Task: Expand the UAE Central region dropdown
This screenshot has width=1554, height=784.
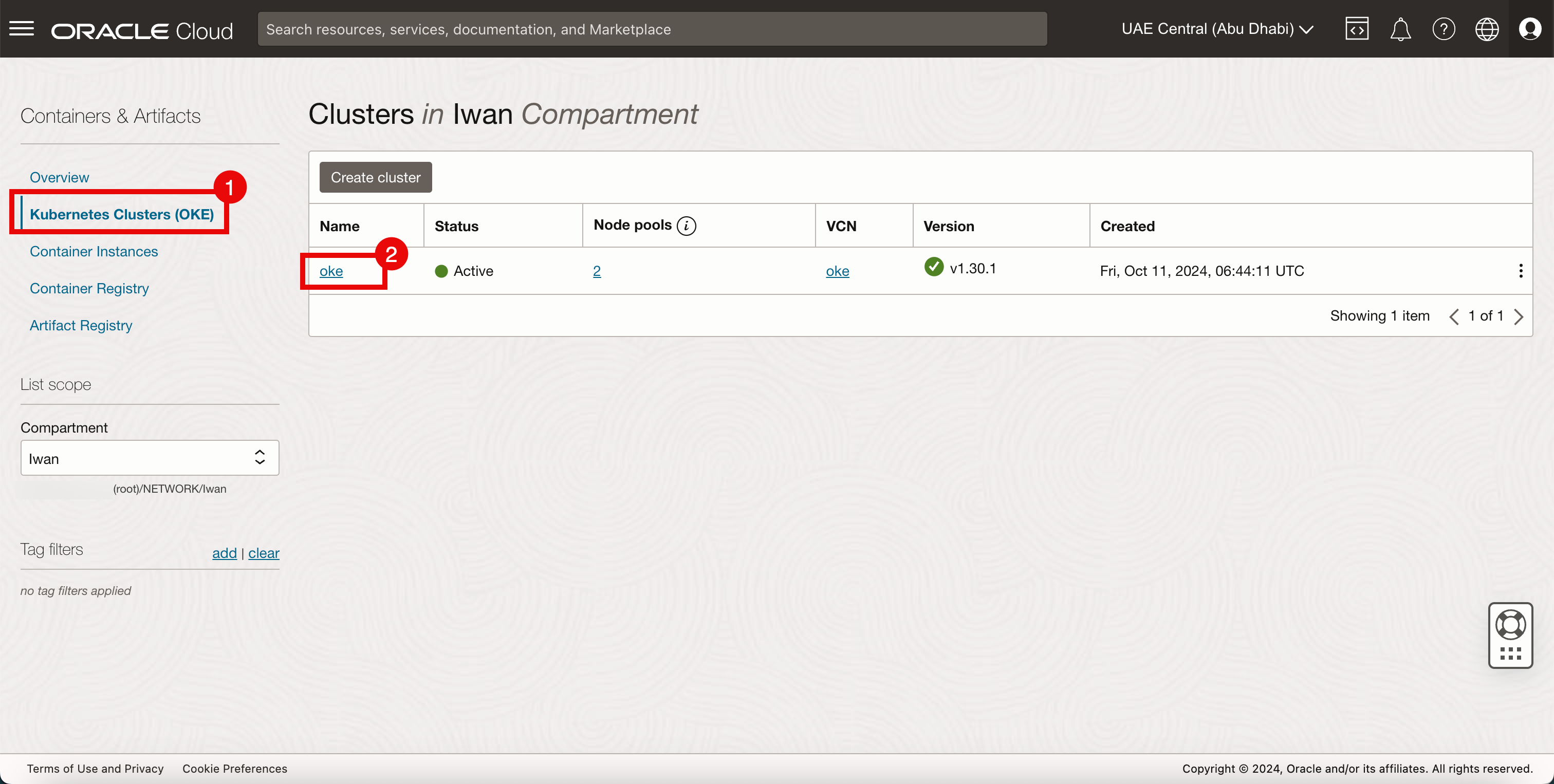Action: coord(1217,28)
